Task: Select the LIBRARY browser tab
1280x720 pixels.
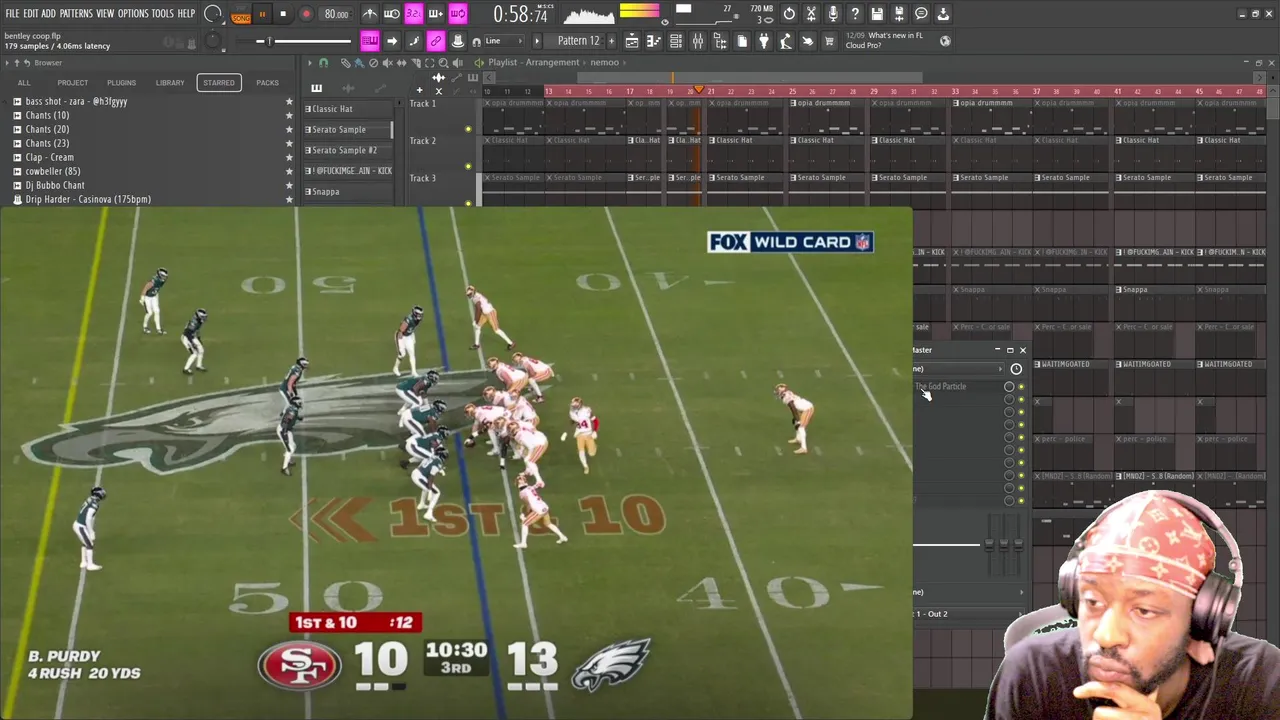Action: pos(170,82)
